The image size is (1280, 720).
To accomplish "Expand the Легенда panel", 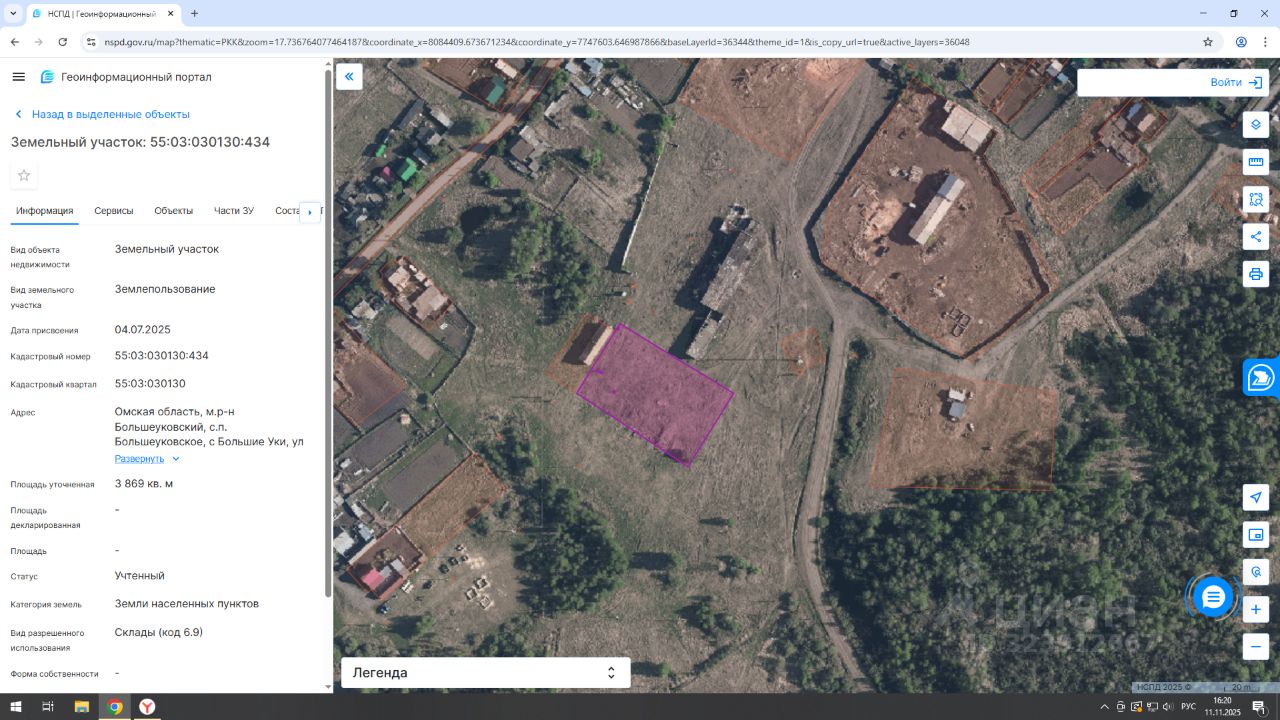I will 485,673.
